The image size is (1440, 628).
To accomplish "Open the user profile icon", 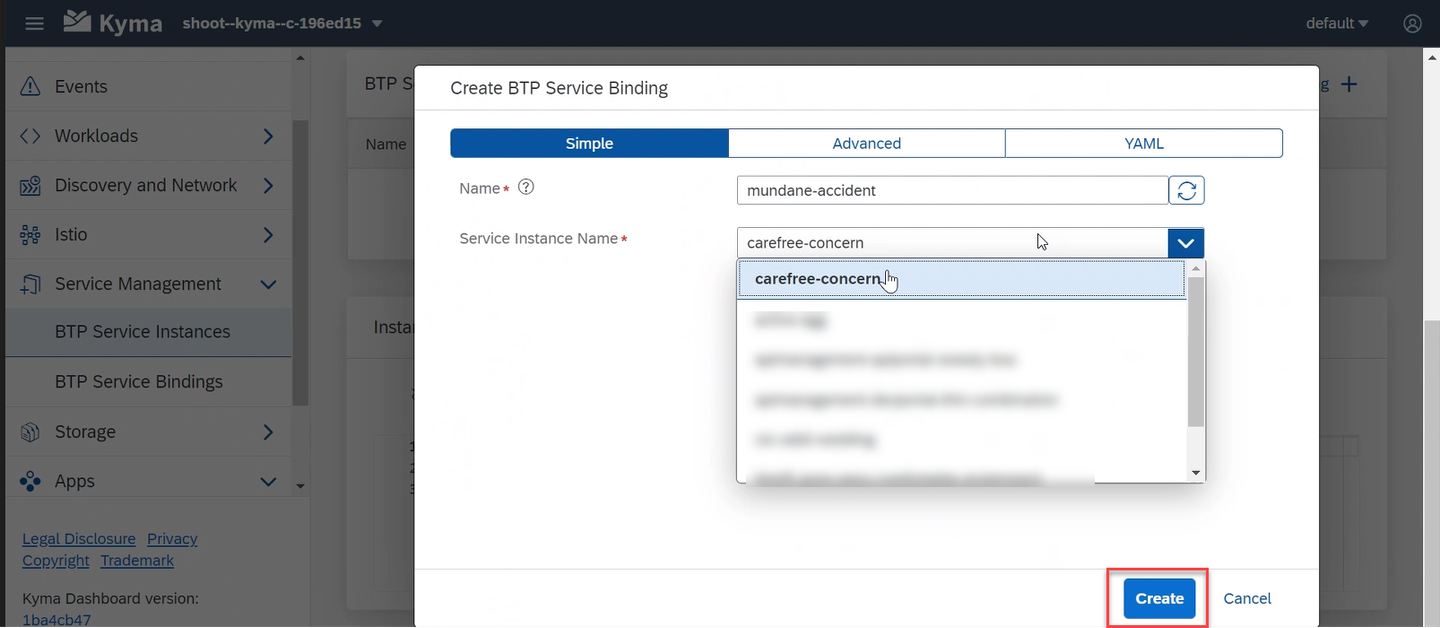I will (x=1412, y=23).
